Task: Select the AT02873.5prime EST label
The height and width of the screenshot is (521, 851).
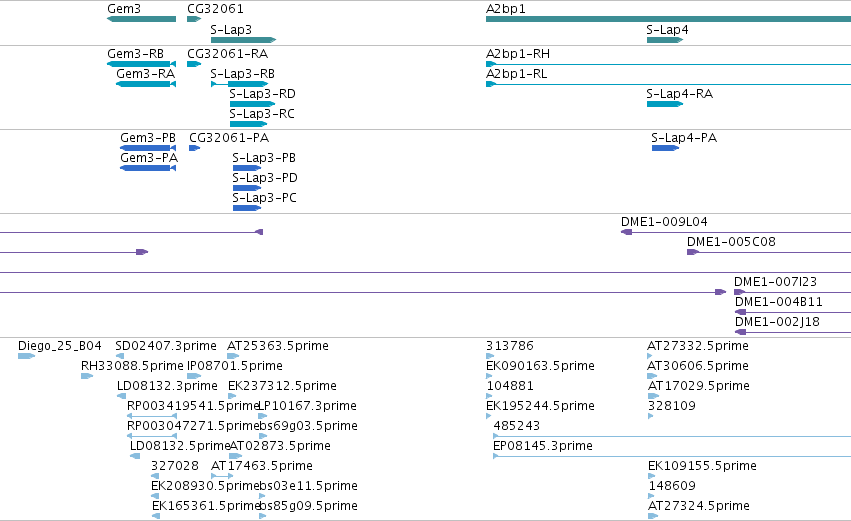Action: click(280, 446)
